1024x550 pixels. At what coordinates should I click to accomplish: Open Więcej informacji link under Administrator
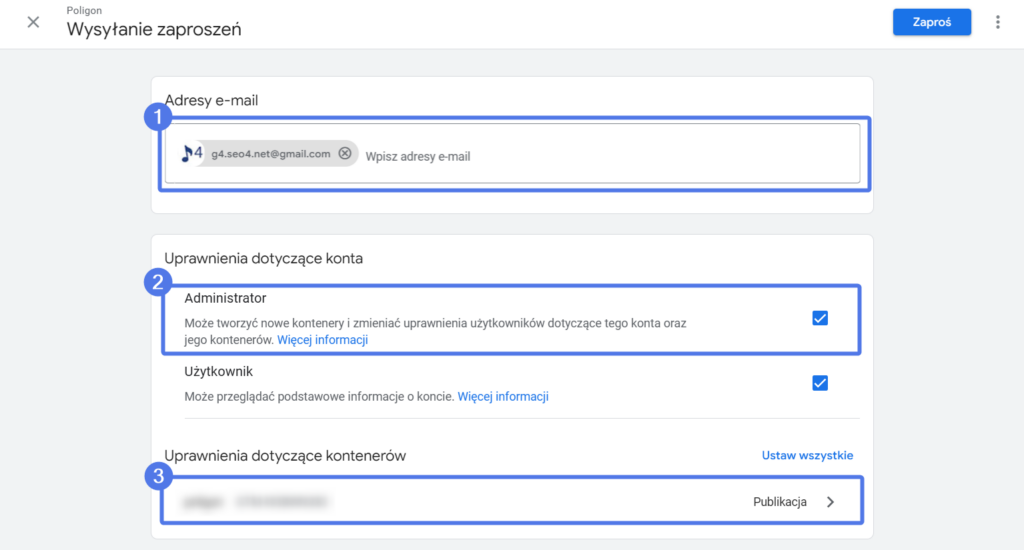pos(322,340)
